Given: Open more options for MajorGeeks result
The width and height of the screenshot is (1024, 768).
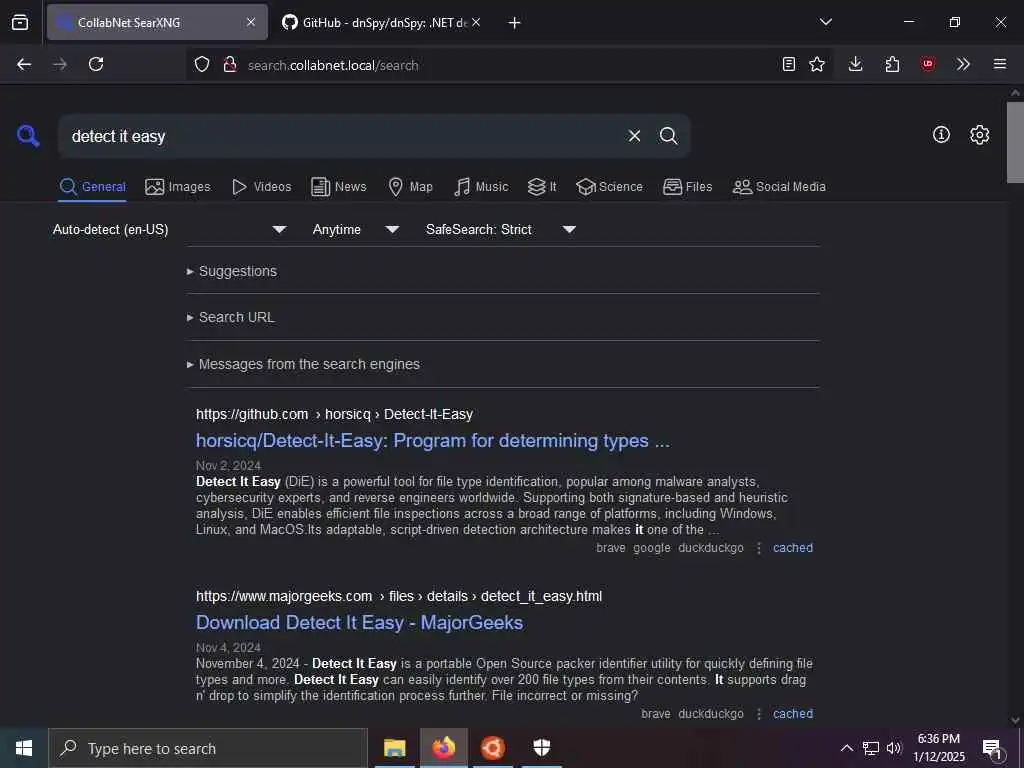Looking at the screenshot, I should pos(758,714).
